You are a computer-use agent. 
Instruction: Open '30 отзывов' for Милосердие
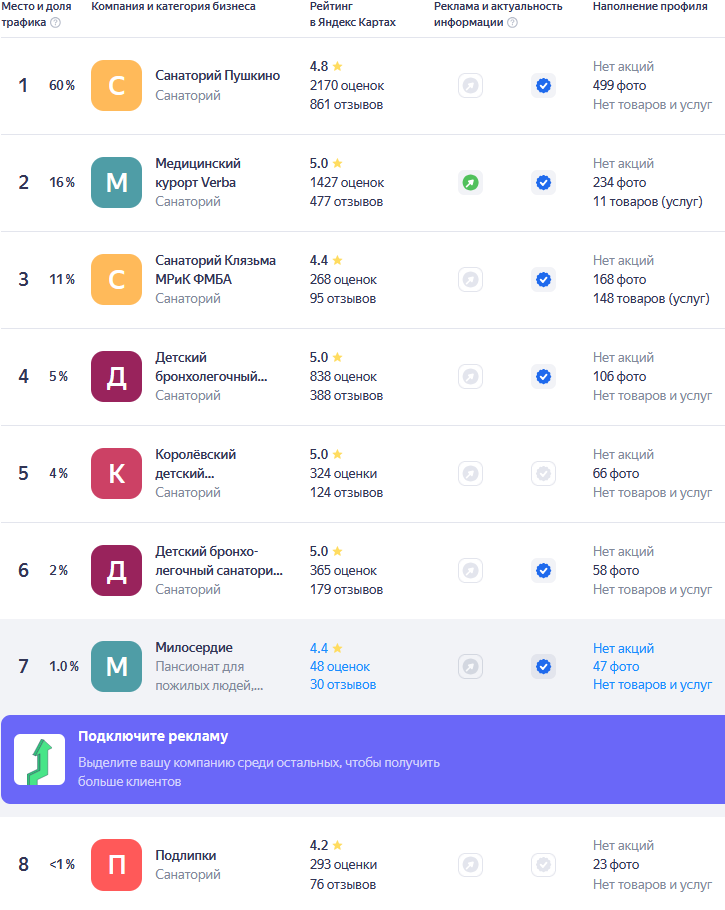coord(342,685)
